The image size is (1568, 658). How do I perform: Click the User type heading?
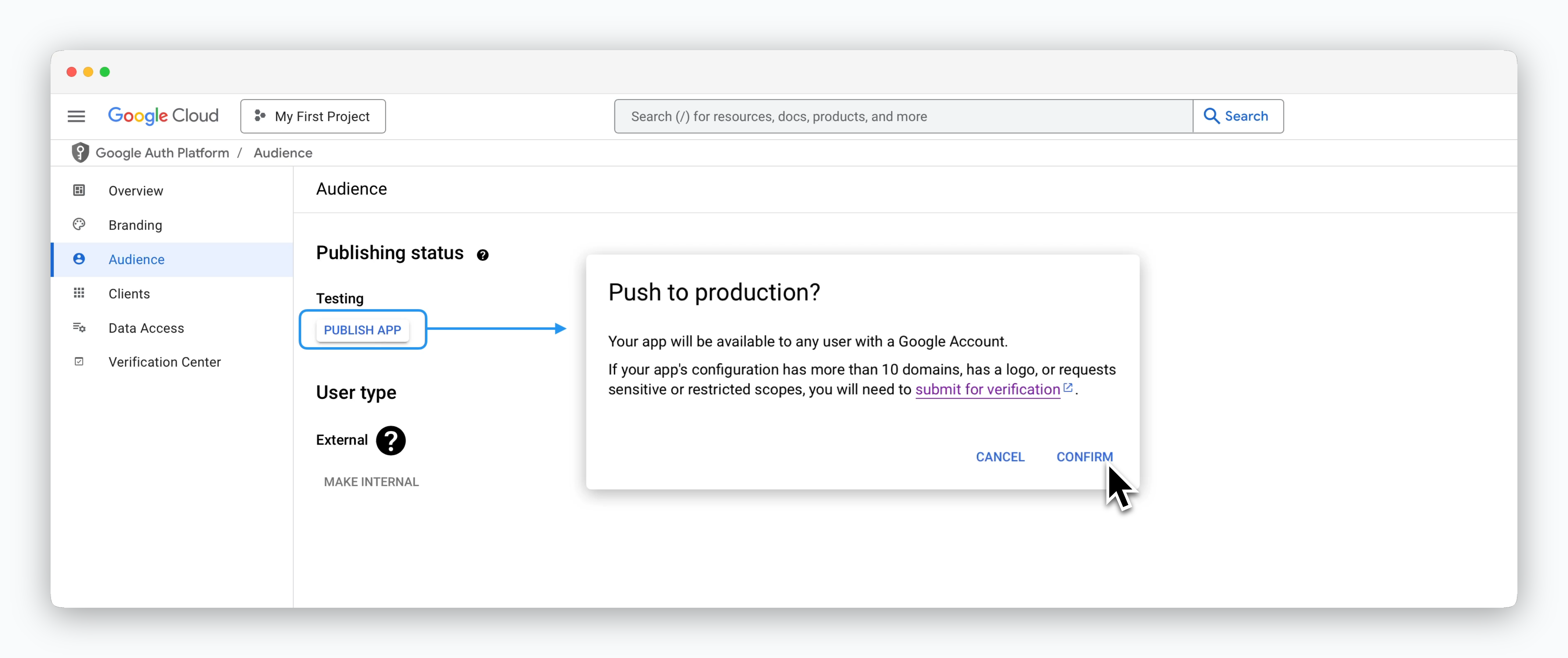coord(356,393)
